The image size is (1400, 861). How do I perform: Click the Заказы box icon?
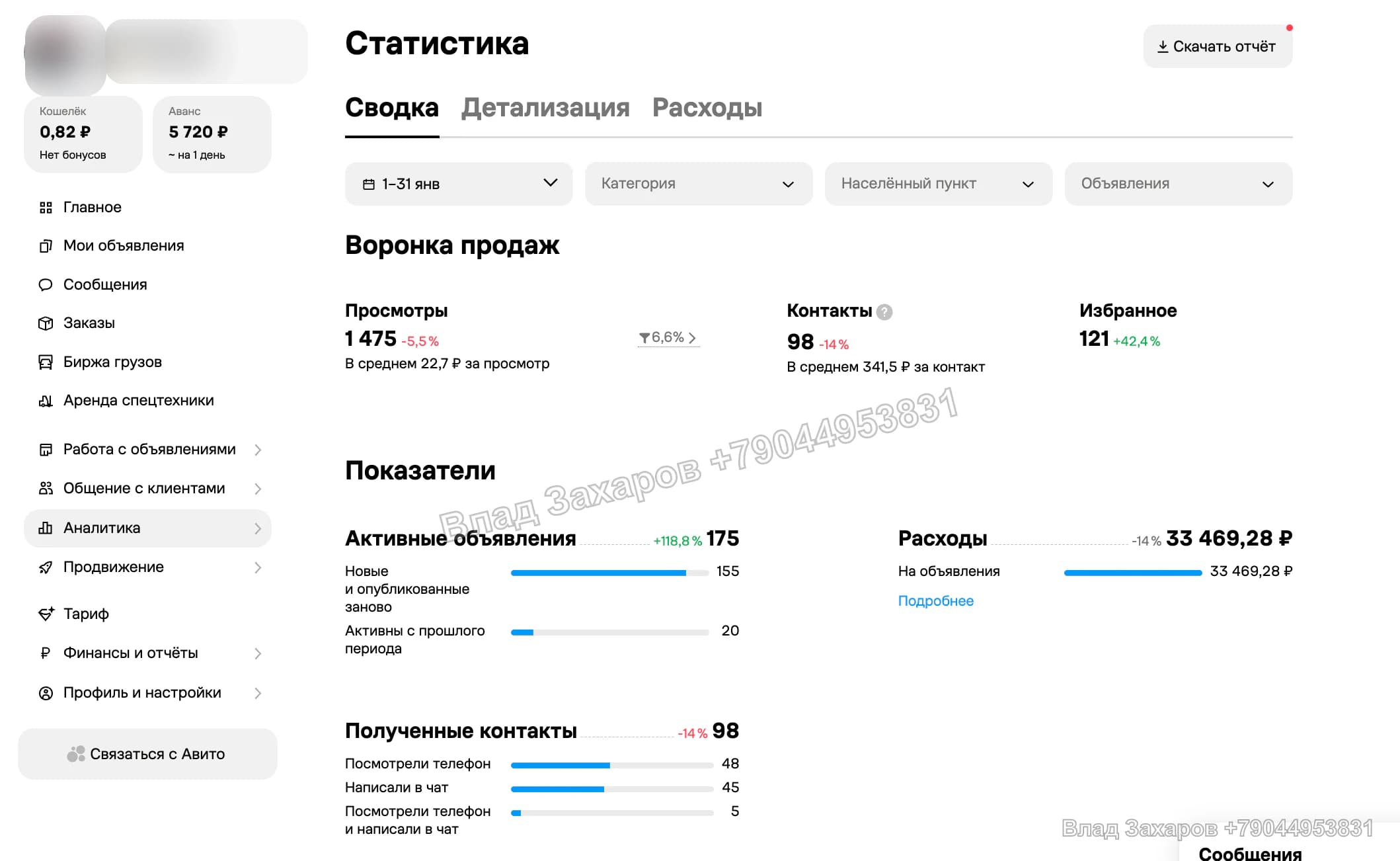(46, 323)
